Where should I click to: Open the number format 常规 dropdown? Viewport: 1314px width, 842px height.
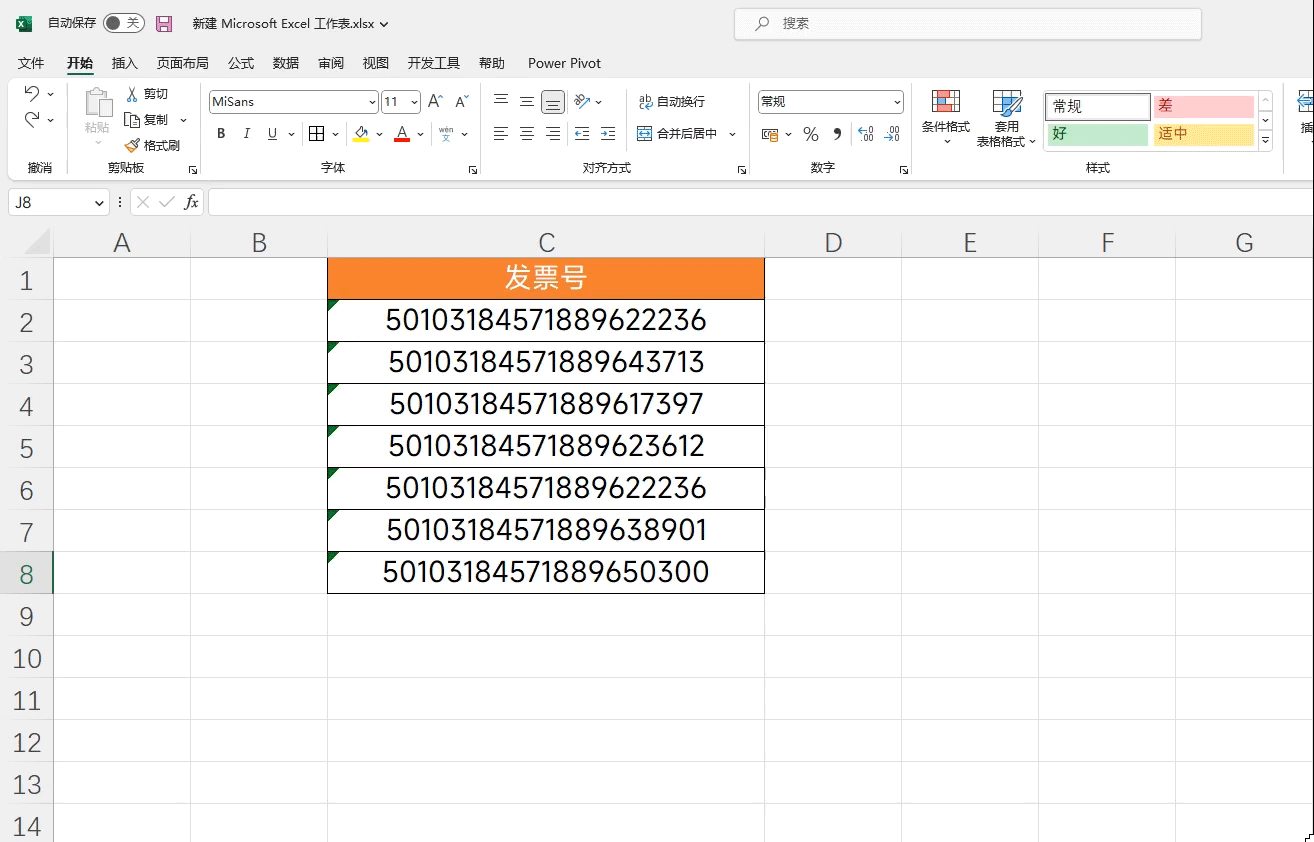point(897,101)
